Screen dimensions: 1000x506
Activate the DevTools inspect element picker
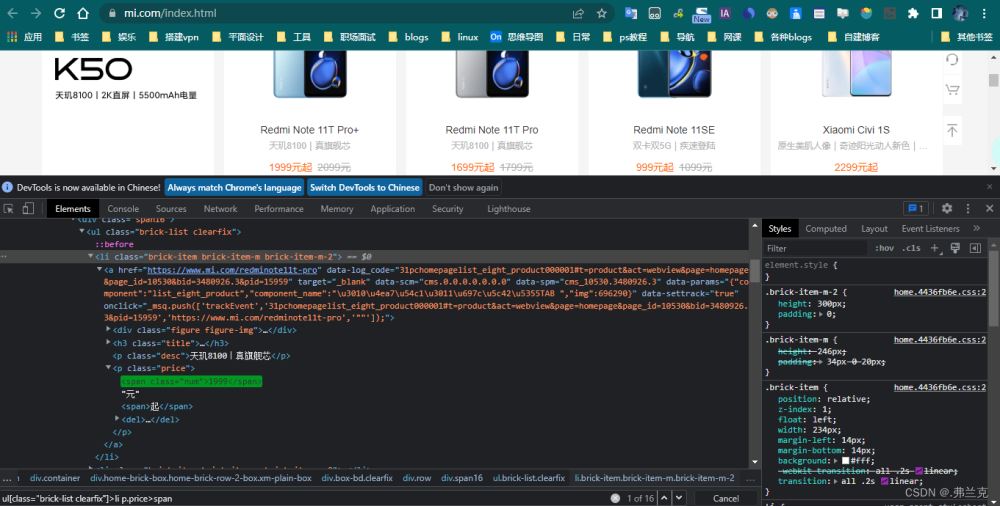9,209
